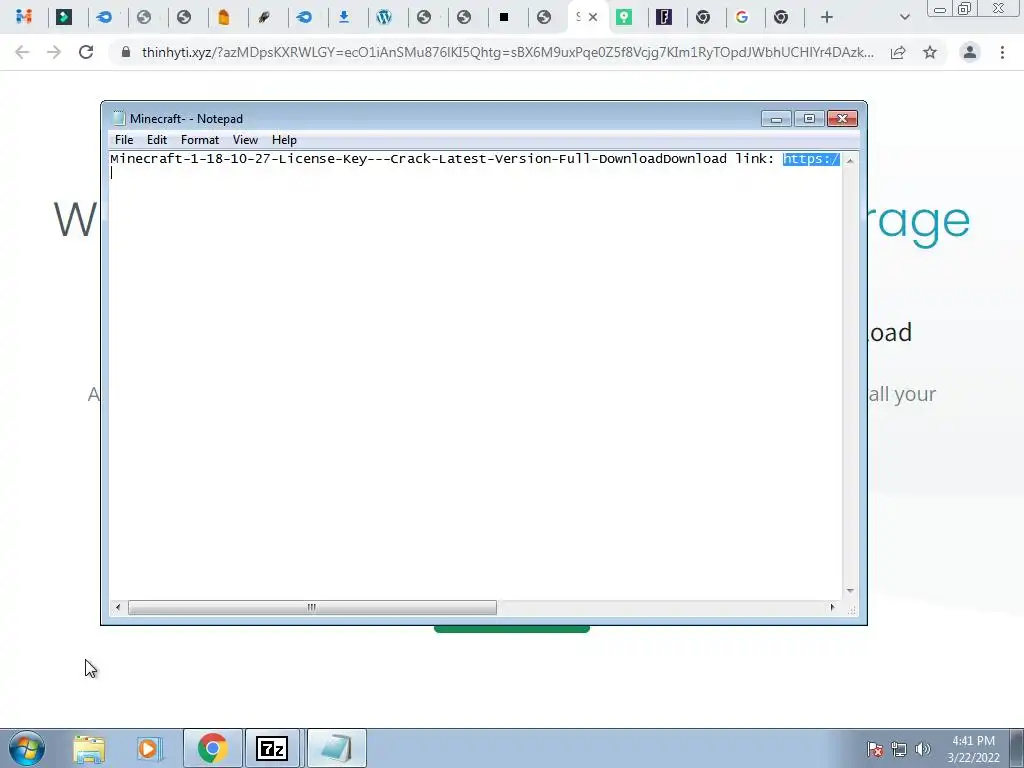View site info via the lock icon
1024x768 pixels.
126,52
